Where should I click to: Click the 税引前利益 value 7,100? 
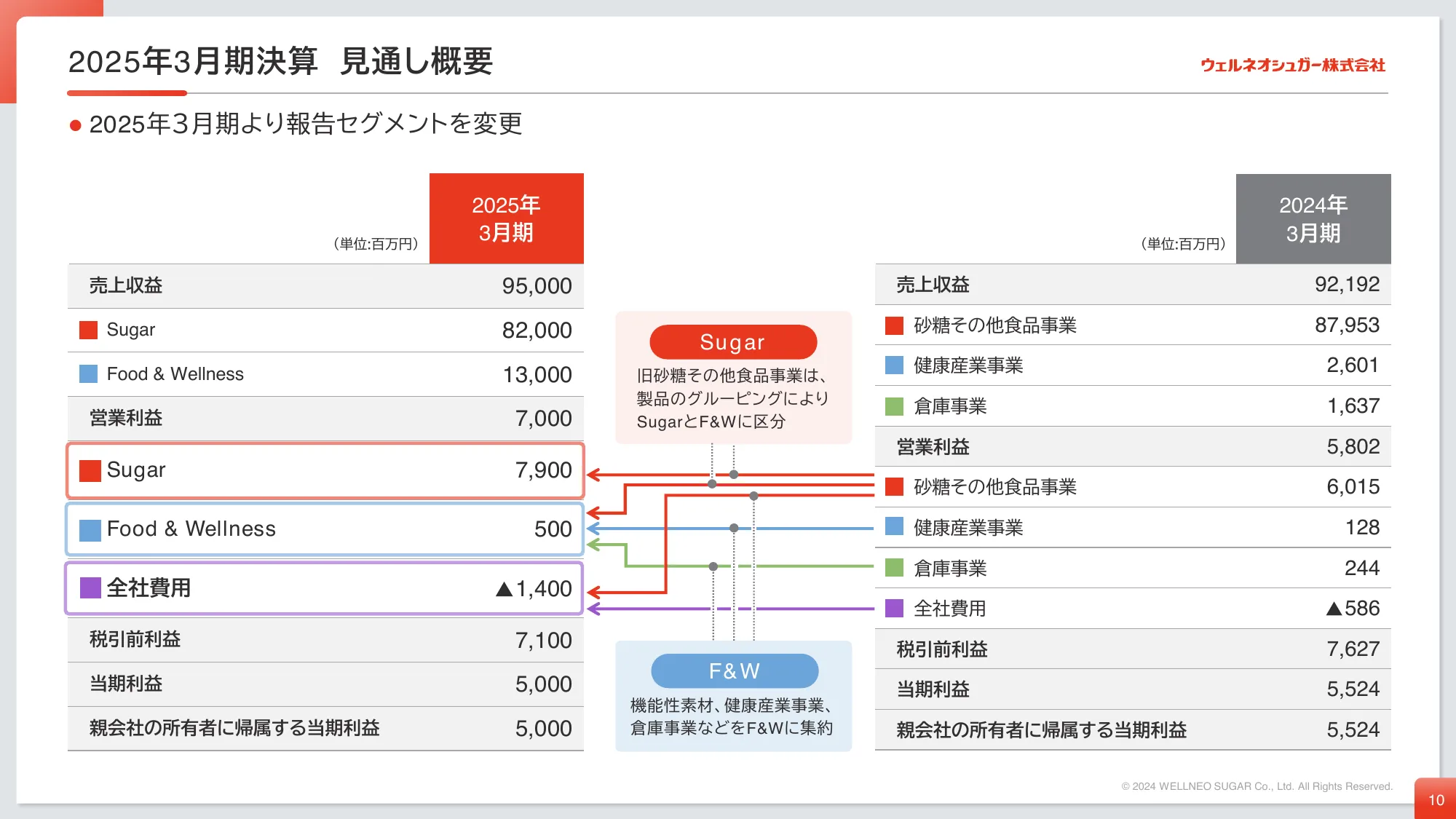point(543,641)
